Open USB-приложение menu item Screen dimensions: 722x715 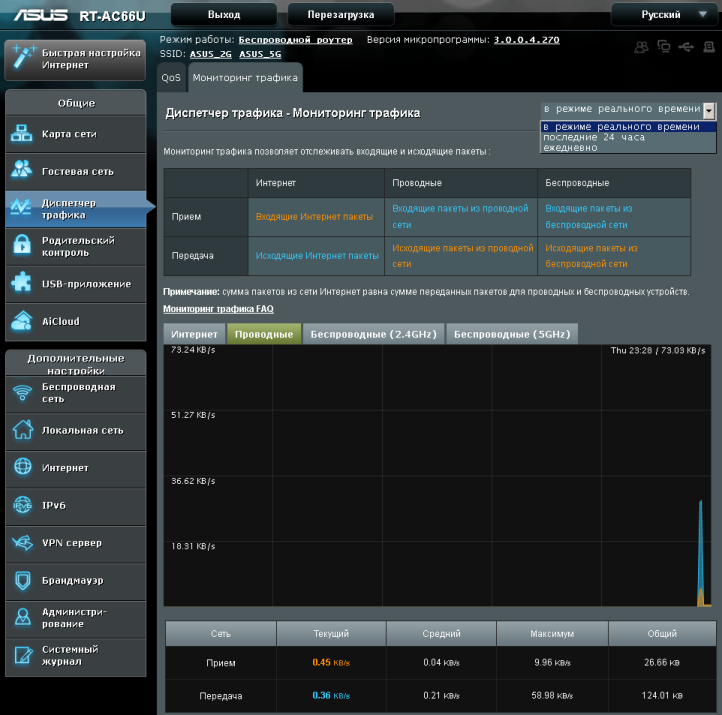[76, 284]
